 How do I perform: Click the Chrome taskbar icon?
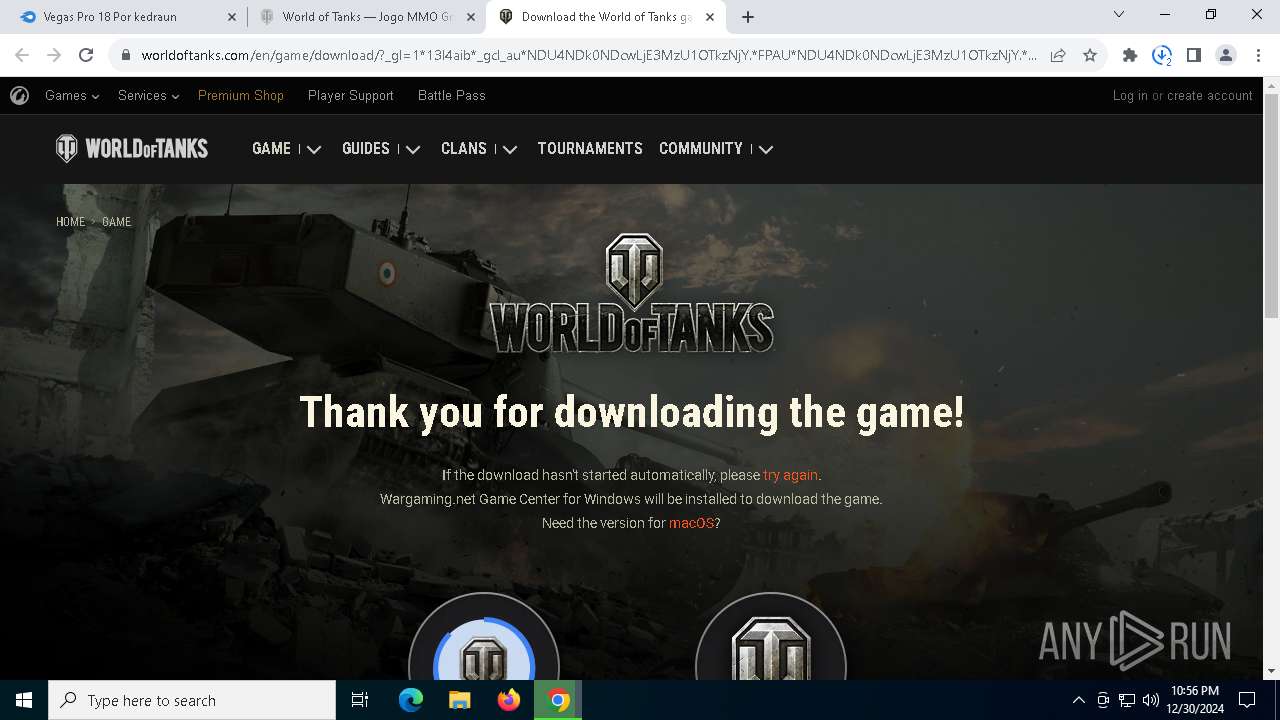click(x=558, y=700)
